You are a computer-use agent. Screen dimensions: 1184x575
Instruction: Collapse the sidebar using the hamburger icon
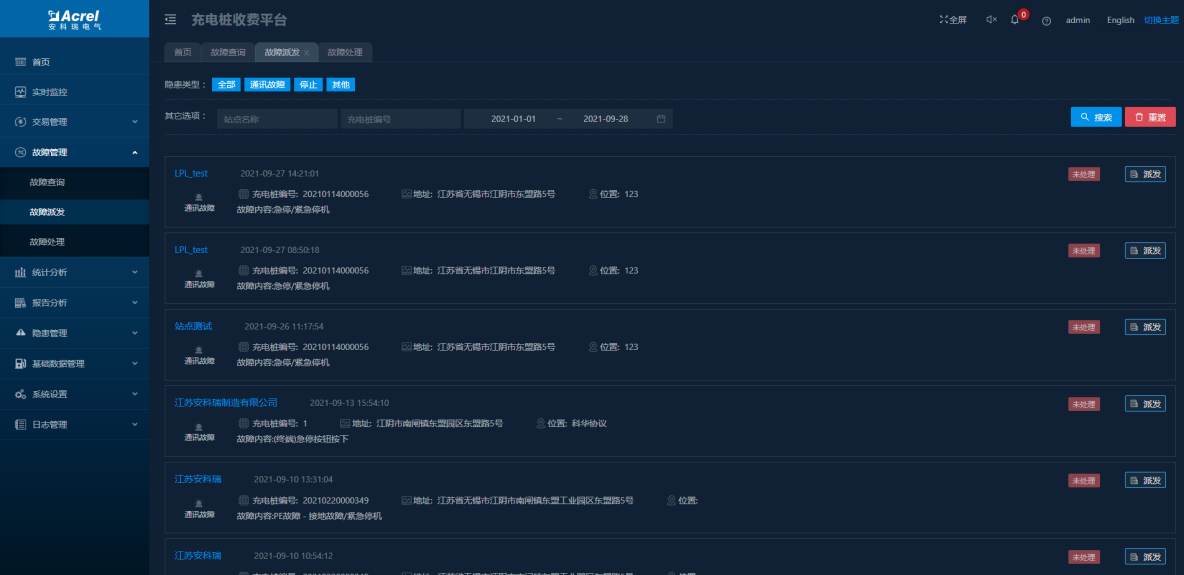pos(170,19)
